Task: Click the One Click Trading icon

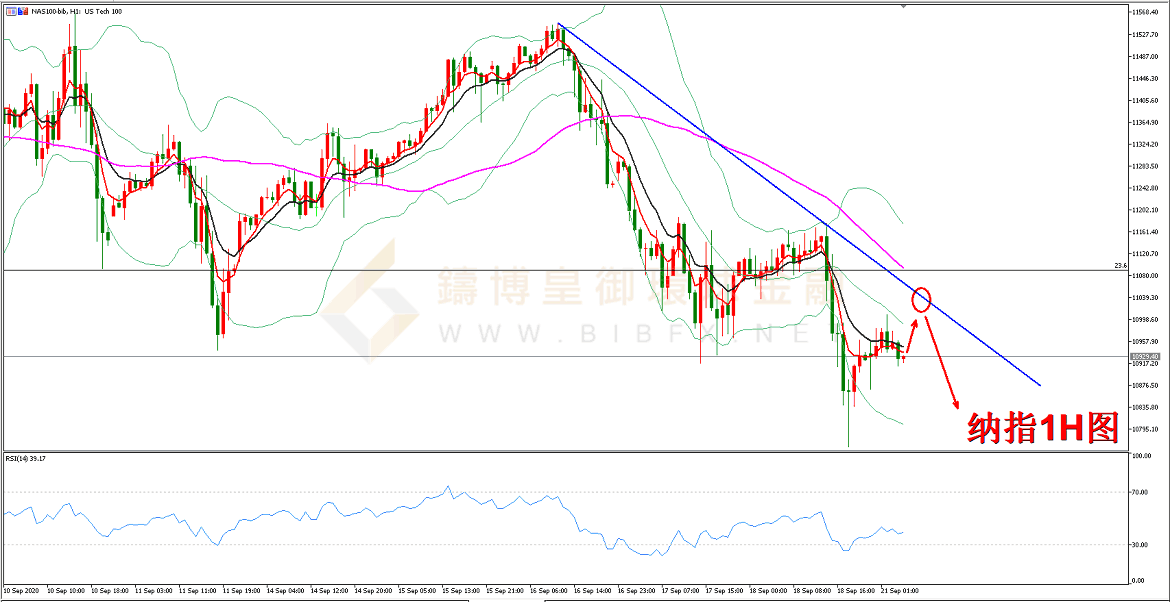Action: (9, 11)
